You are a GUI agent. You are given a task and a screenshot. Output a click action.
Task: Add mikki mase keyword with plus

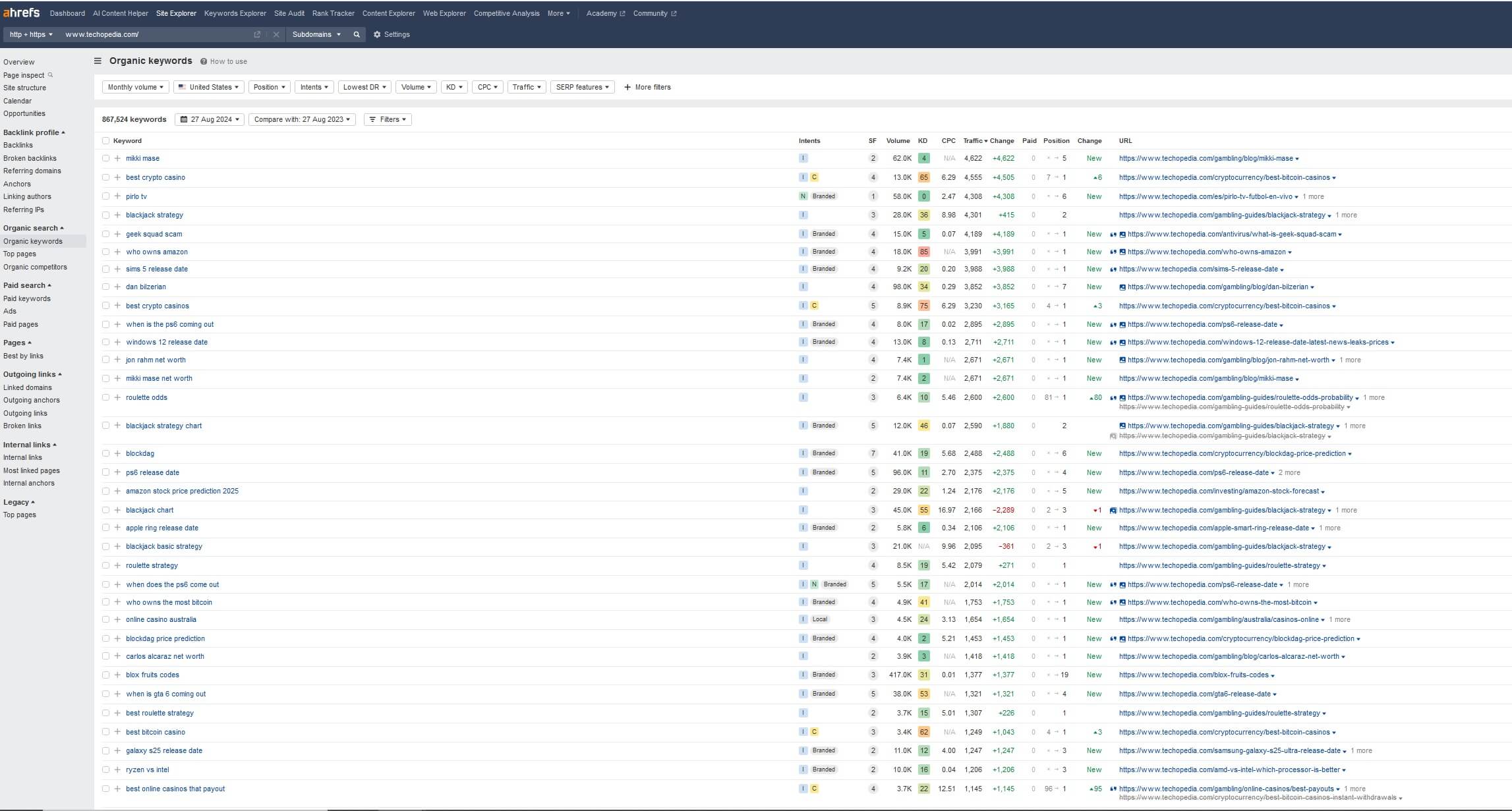pos(117,158)
